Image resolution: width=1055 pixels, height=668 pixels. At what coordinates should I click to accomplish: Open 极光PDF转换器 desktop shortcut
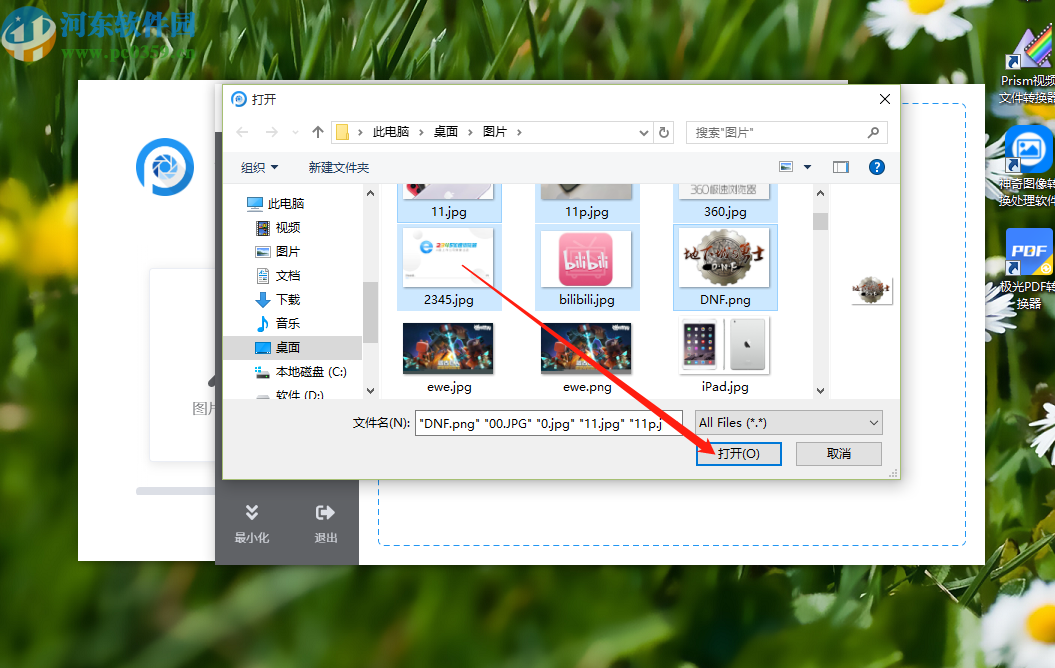(1027, 268)
